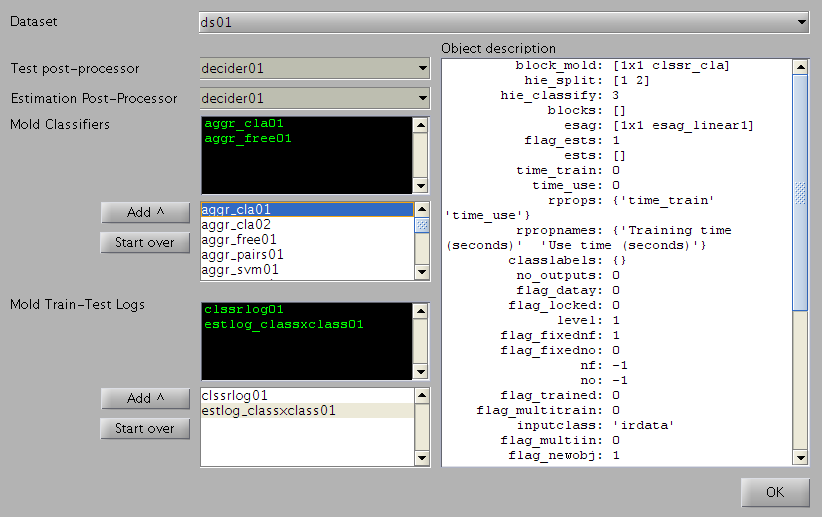The width and height of the screenshot is (822, 517).
Task: Click green aggr_cla01 in the chosen classifiers box
Action: (244, 123)
